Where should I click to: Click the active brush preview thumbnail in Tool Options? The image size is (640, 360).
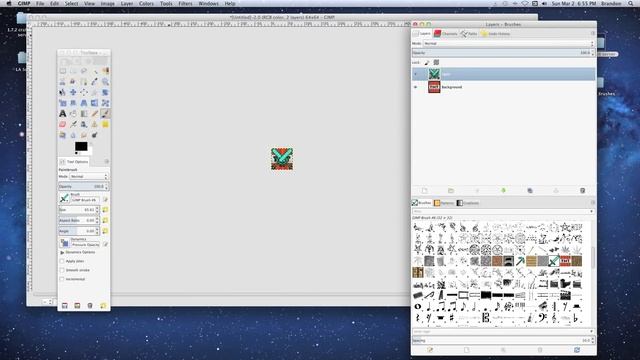64,199
